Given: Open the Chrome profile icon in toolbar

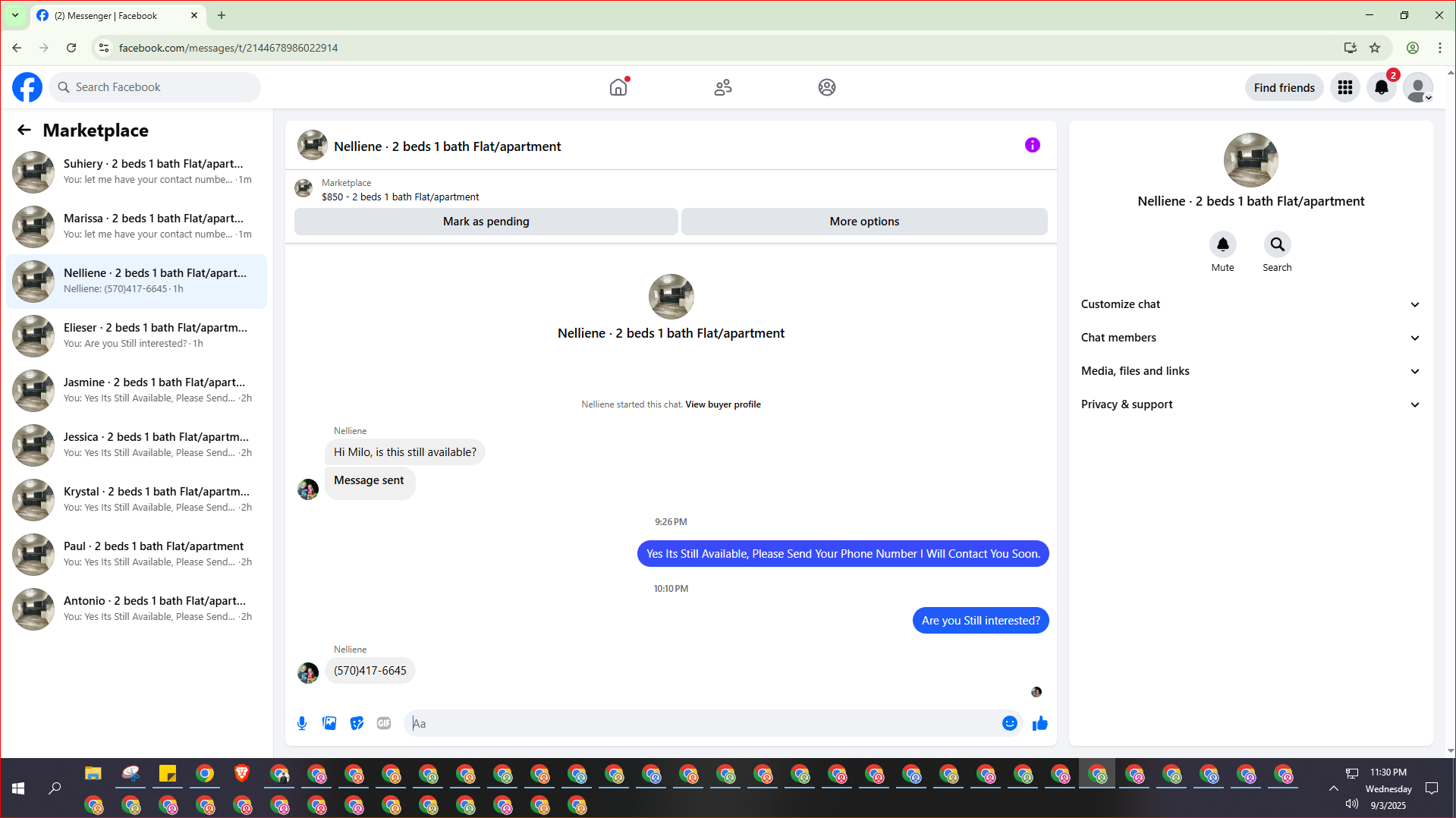Looking at the screenshot, I should [1413, 48].
